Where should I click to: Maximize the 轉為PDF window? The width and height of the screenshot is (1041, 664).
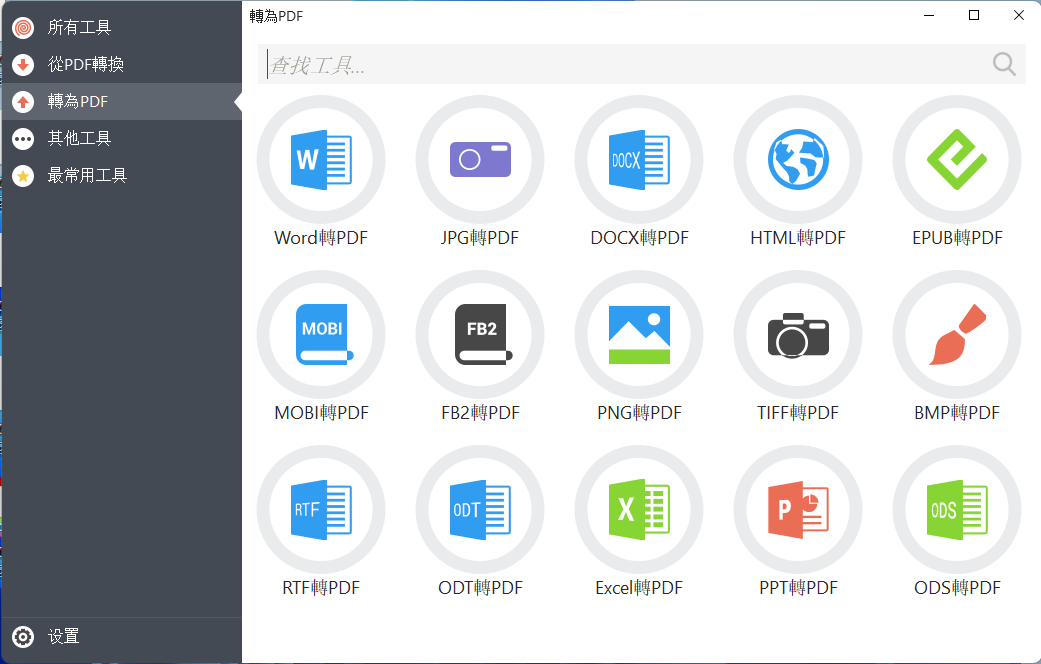(x=974, y=15)
